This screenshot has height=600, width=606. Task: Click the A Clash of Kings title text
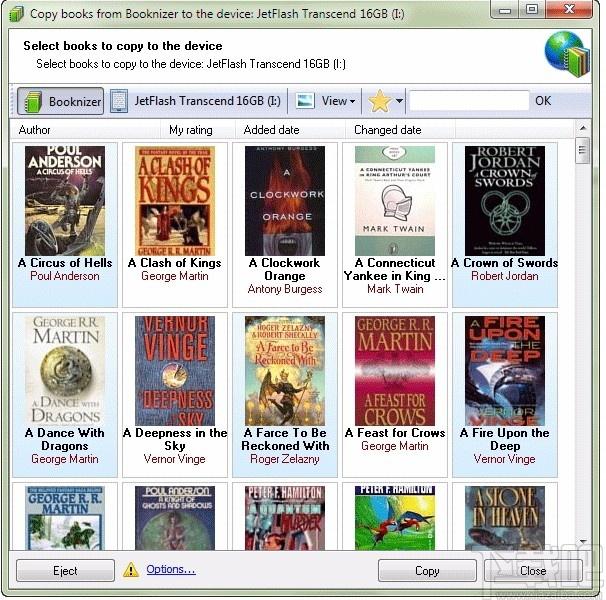click(175, 263)
